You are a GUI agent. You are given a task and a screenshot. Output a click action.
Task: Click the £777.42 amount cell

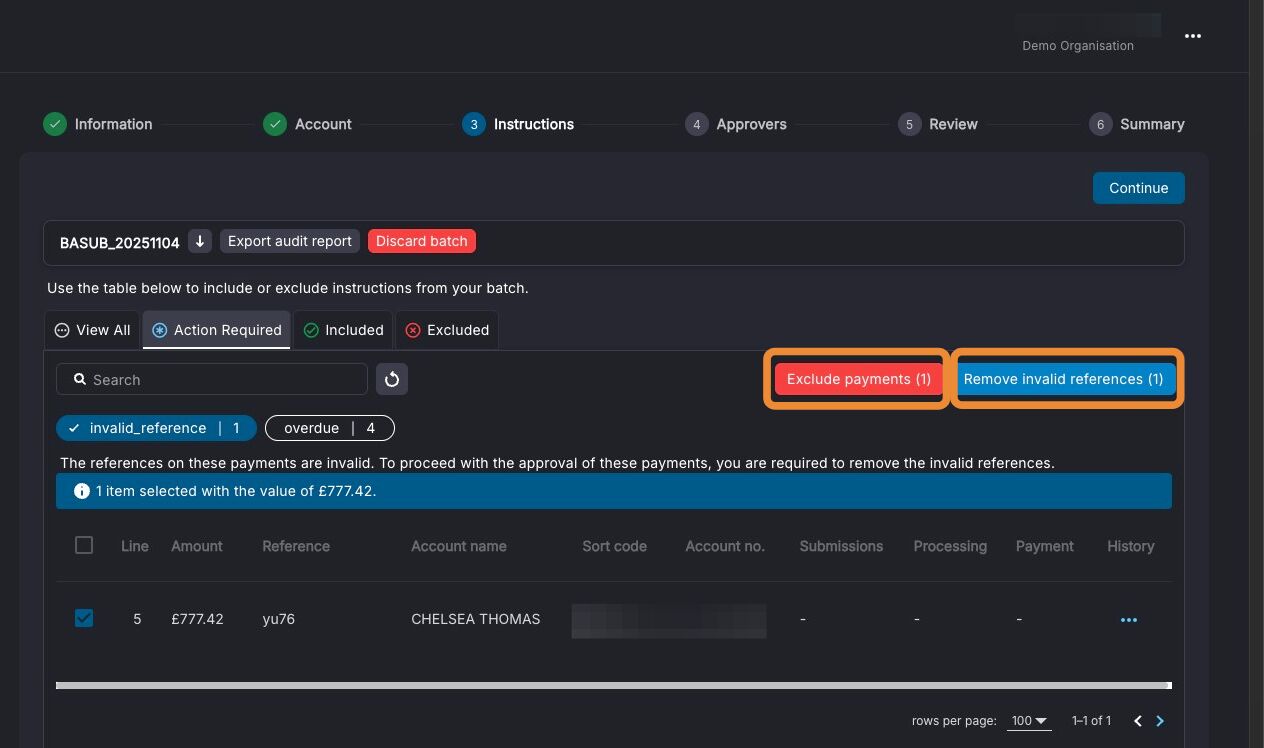point(197,619)
